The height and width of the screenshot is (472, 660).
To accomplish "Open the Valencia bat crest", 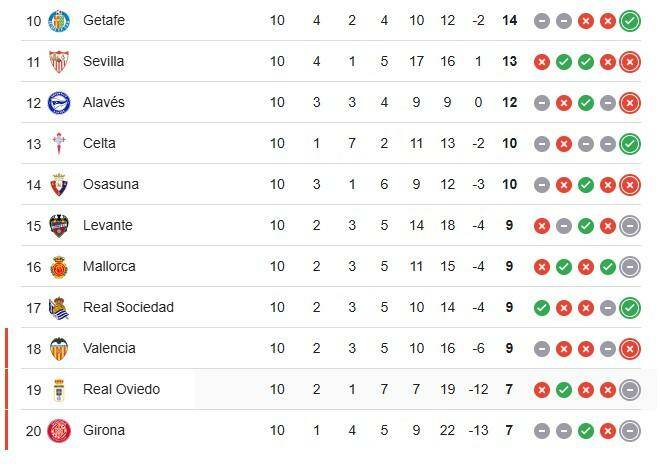I will click(58, 348).
